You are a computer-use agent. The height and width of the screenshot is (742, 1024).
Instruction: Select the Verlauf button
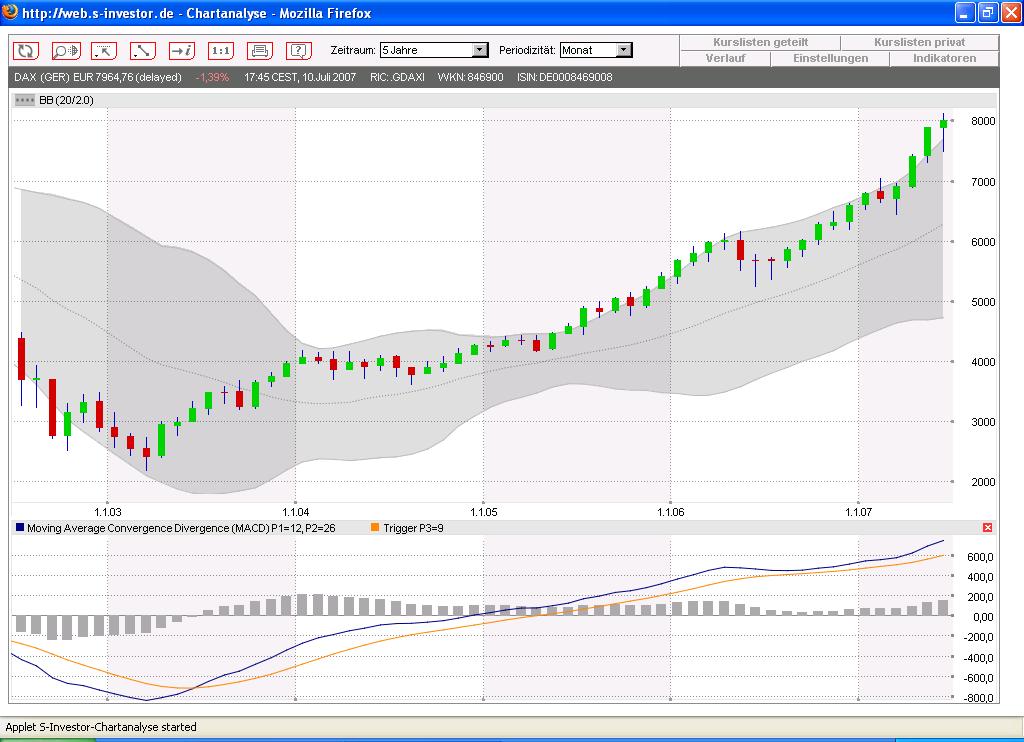(x=726, y=58)
